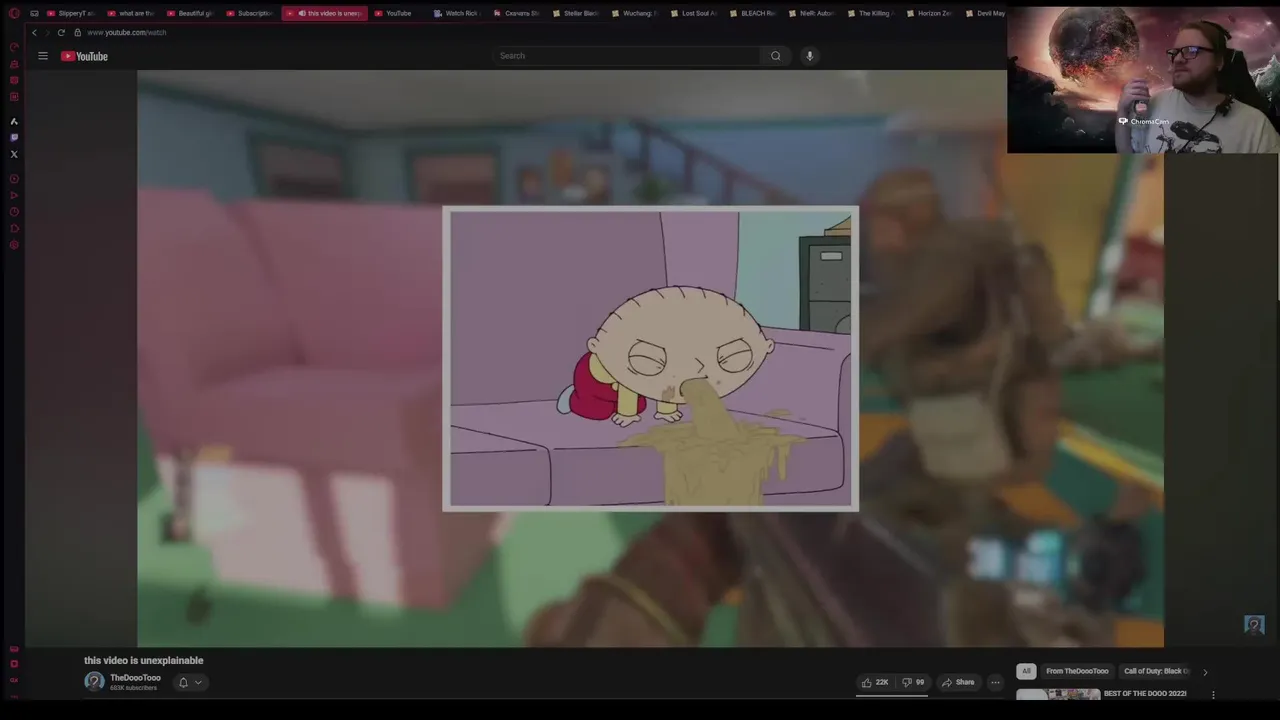Click the youtube.com address bar
Screen dimensions: 1280x720
pyautogui.click(x=126, y=32)
